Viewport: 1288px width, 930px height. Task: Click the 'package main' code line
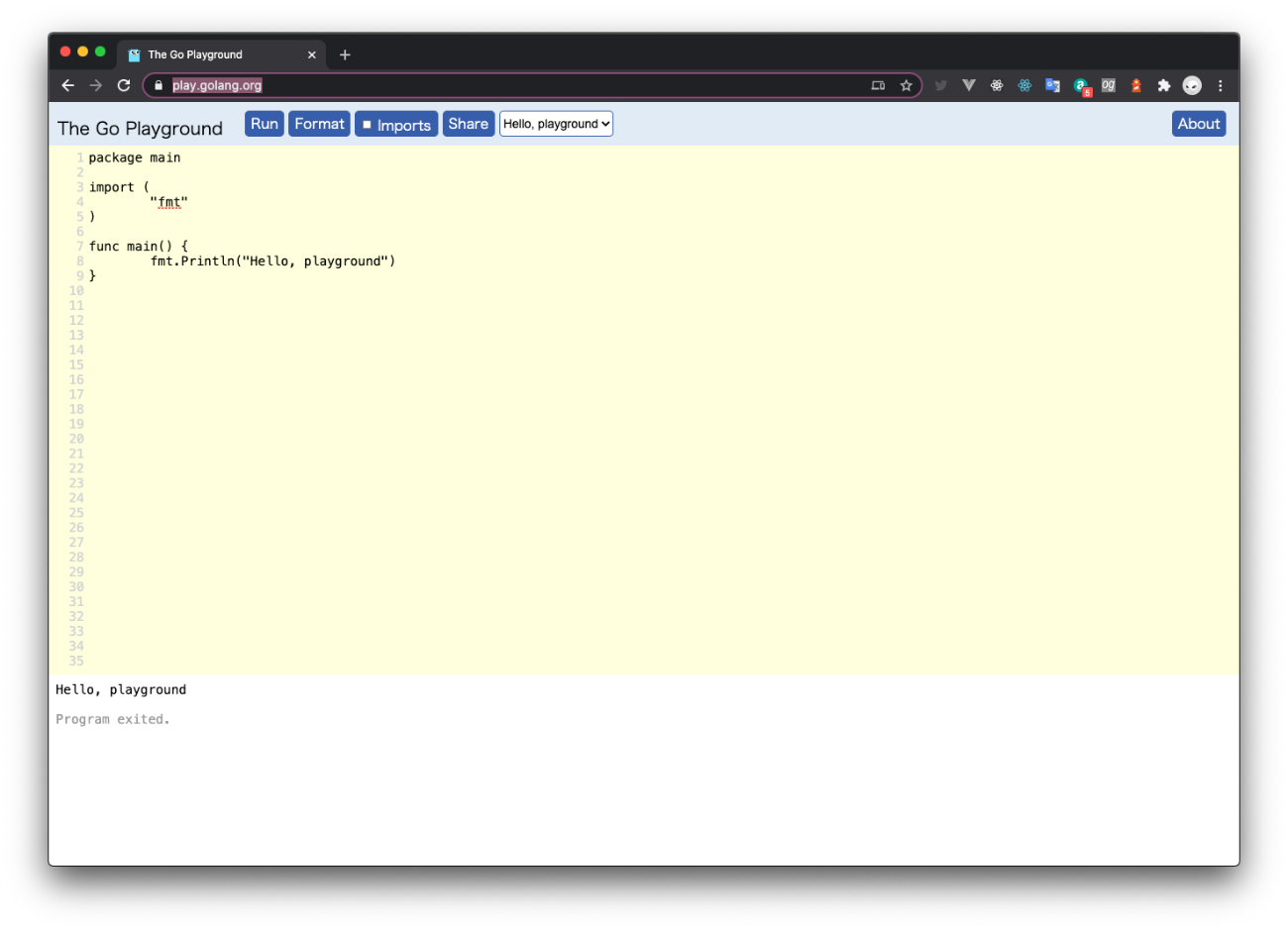coord(135,157)
